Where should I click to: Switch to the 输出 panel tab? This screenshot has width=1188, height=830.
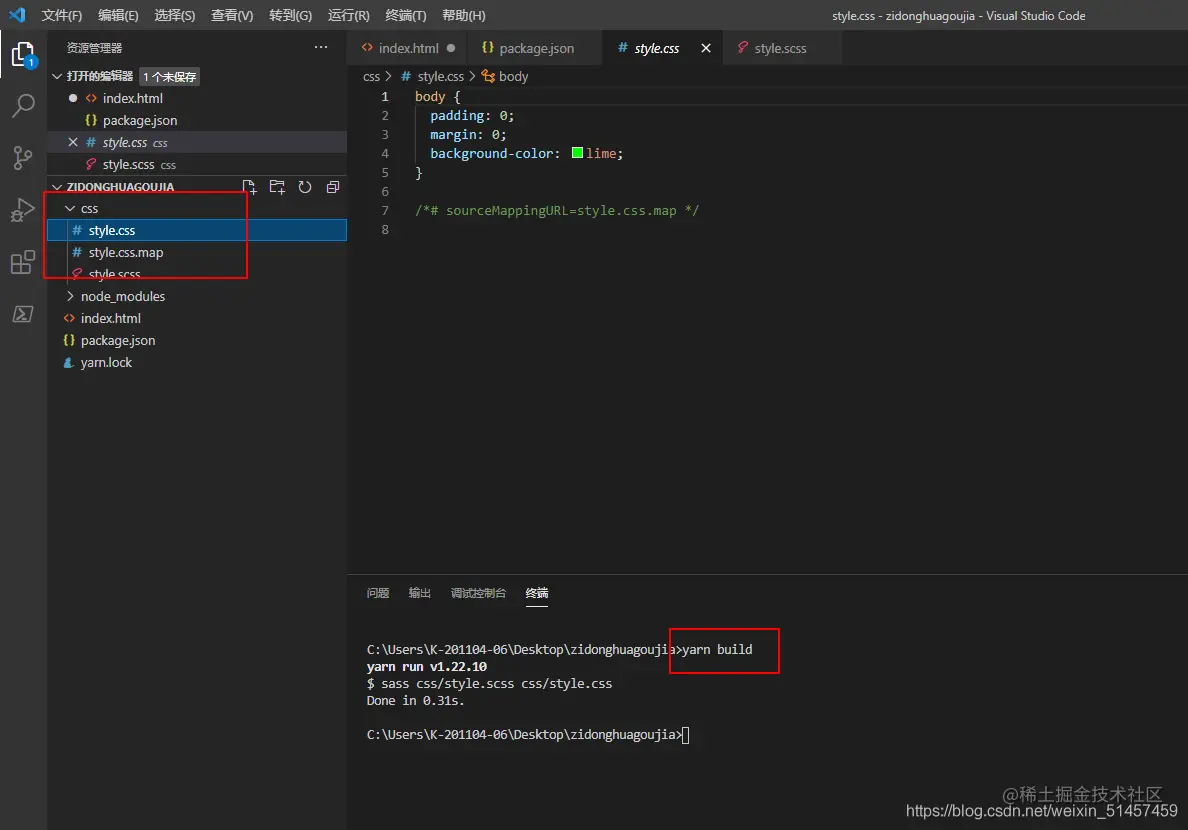420,593
